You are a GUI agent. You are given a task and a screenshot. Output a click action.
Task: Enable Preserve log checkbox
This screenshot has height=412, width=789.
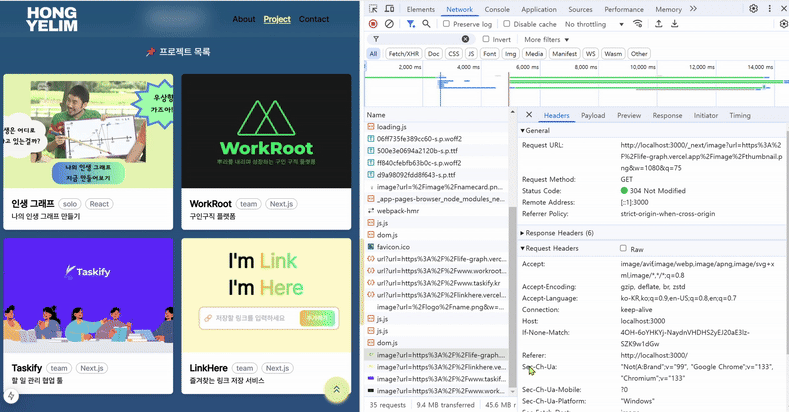tap(446, 24)
